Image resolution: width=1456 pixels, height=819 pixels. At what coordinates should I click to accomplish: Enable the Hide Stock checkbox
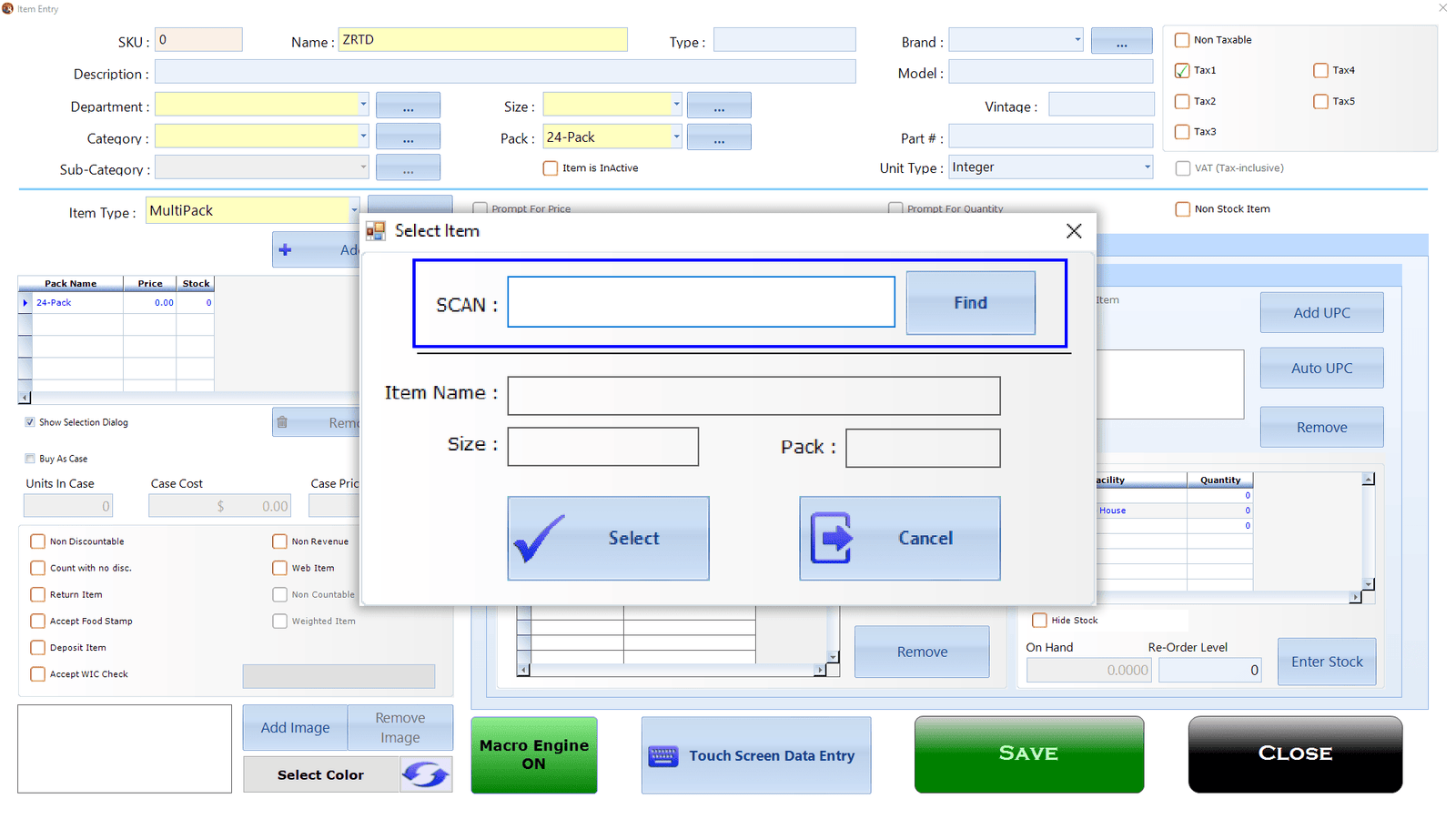1039,621
